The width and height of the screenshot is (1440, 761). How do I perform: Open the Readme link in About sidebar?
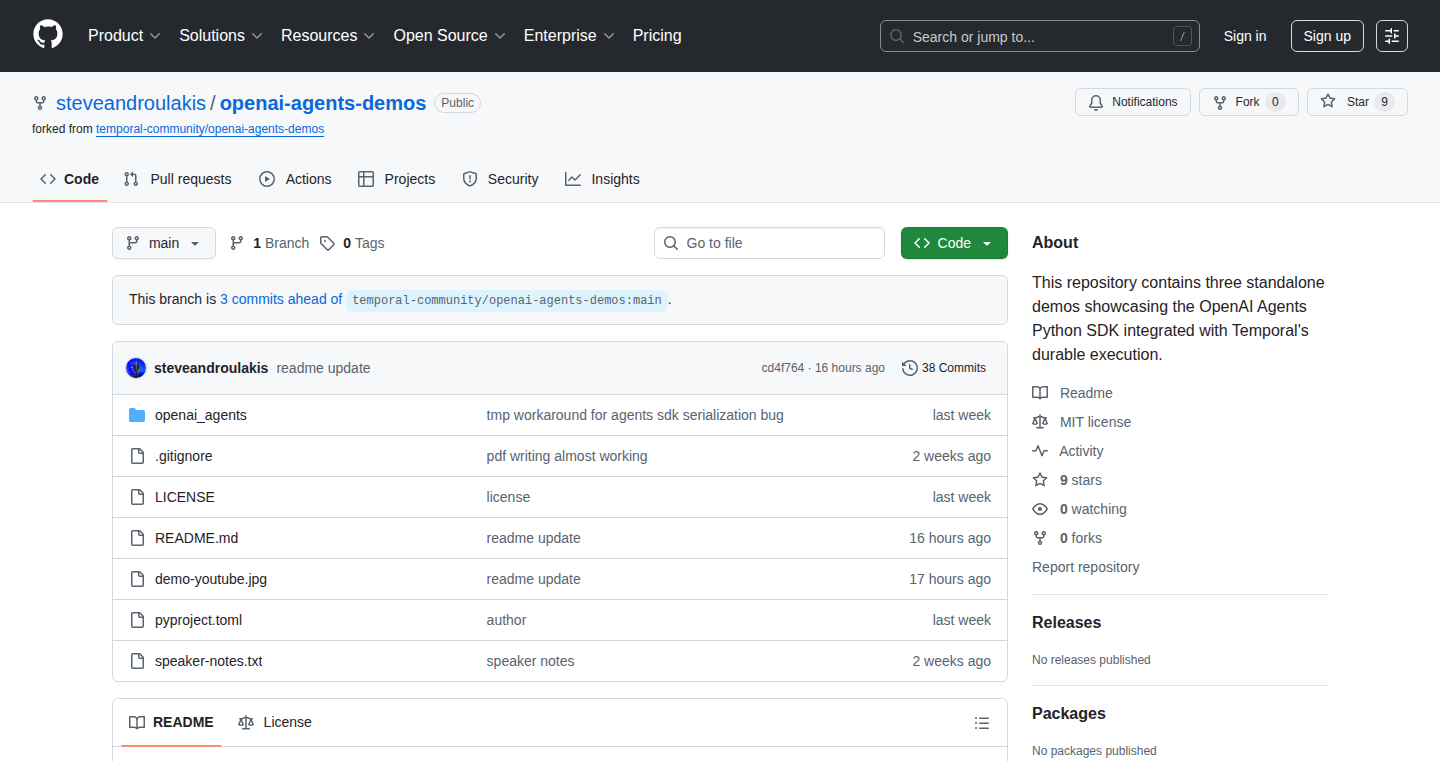click(x=1073, y=393)
